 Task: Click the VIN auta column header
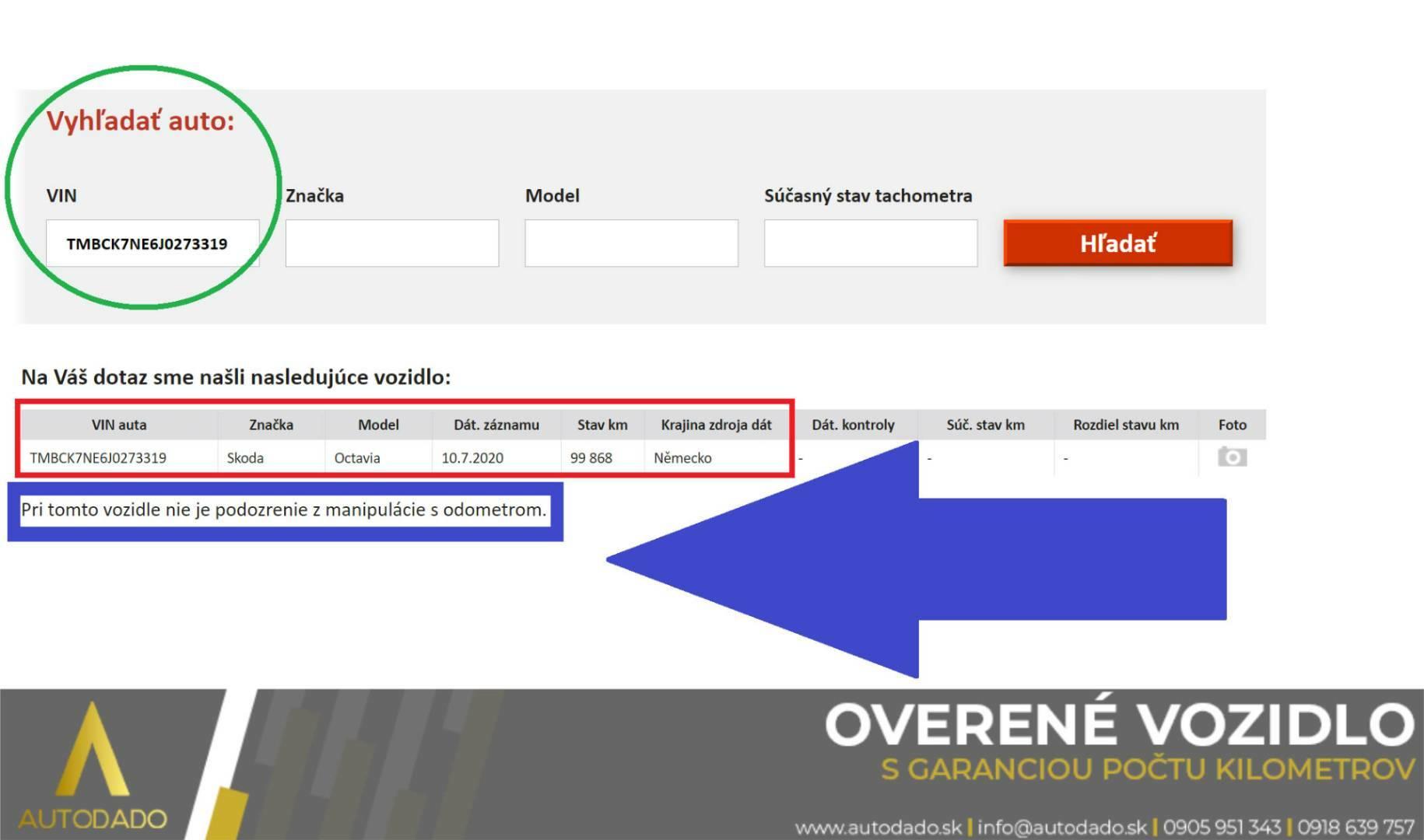[x=119, y=425]
